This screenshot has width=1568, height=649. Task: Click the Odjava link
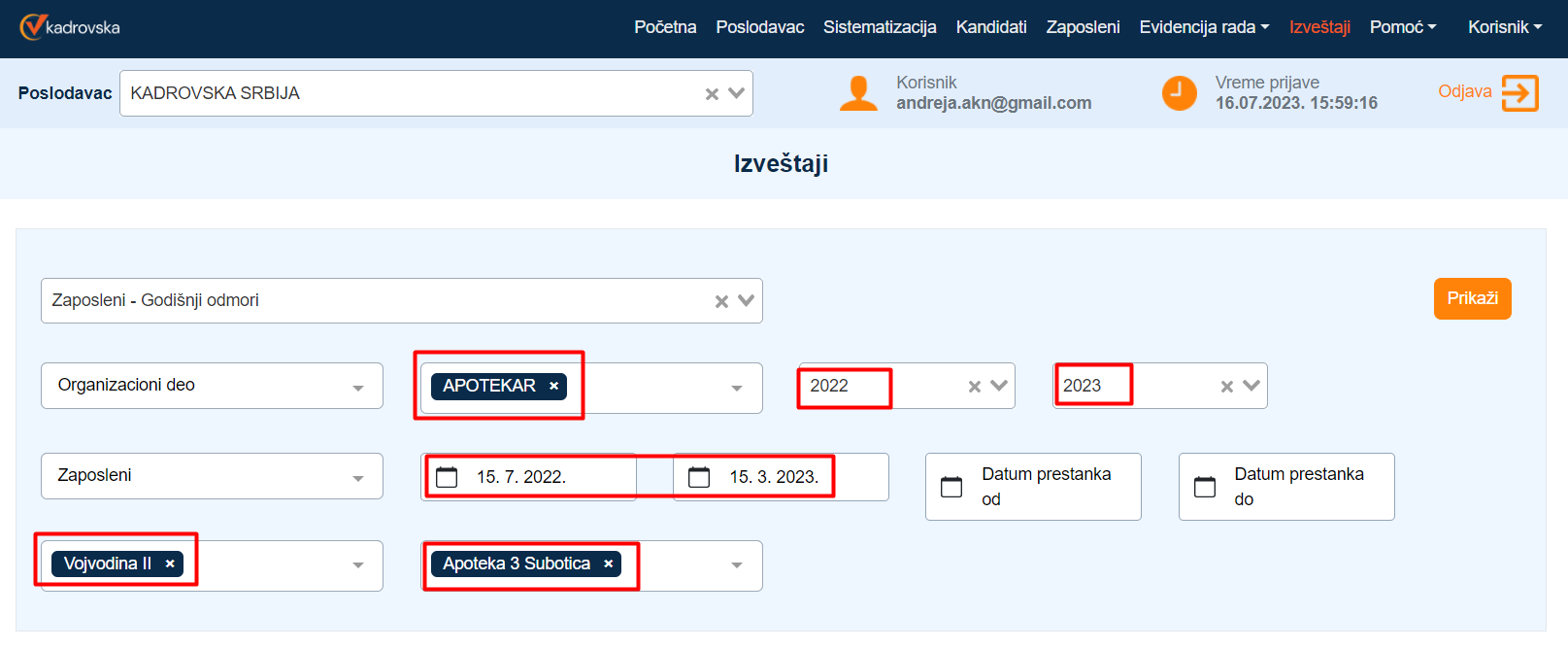1464,91
